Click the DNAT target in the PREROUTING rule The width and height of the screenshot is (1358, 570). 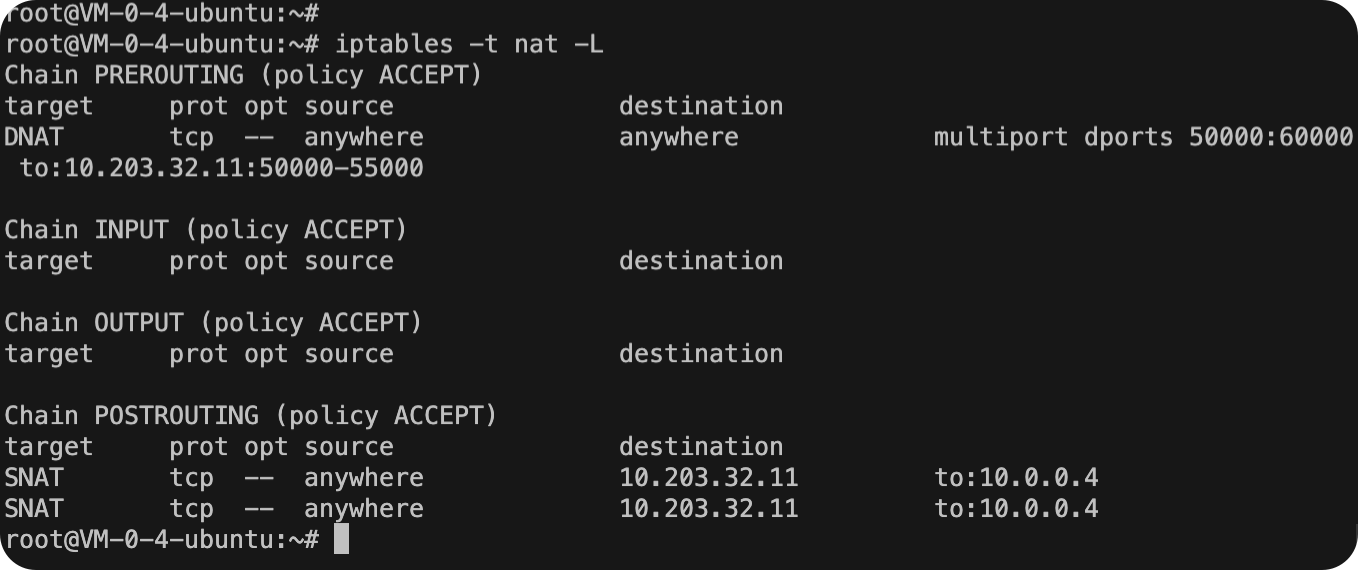(34, 136)
